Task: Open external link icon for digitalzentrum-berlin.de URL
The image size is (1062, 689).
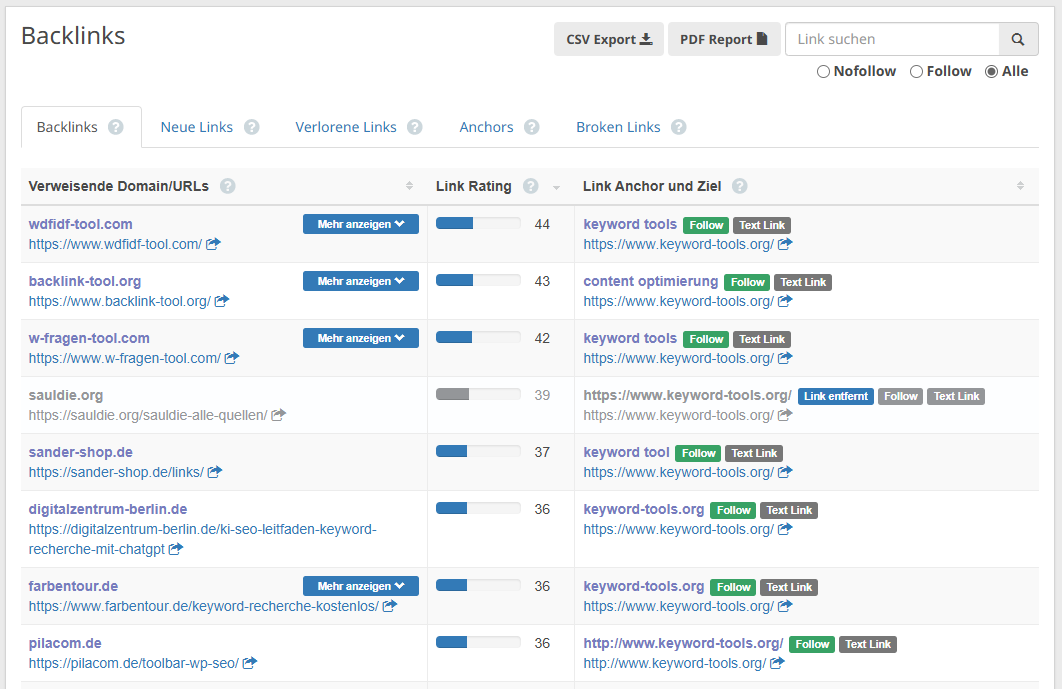Action: click(175, 549)
